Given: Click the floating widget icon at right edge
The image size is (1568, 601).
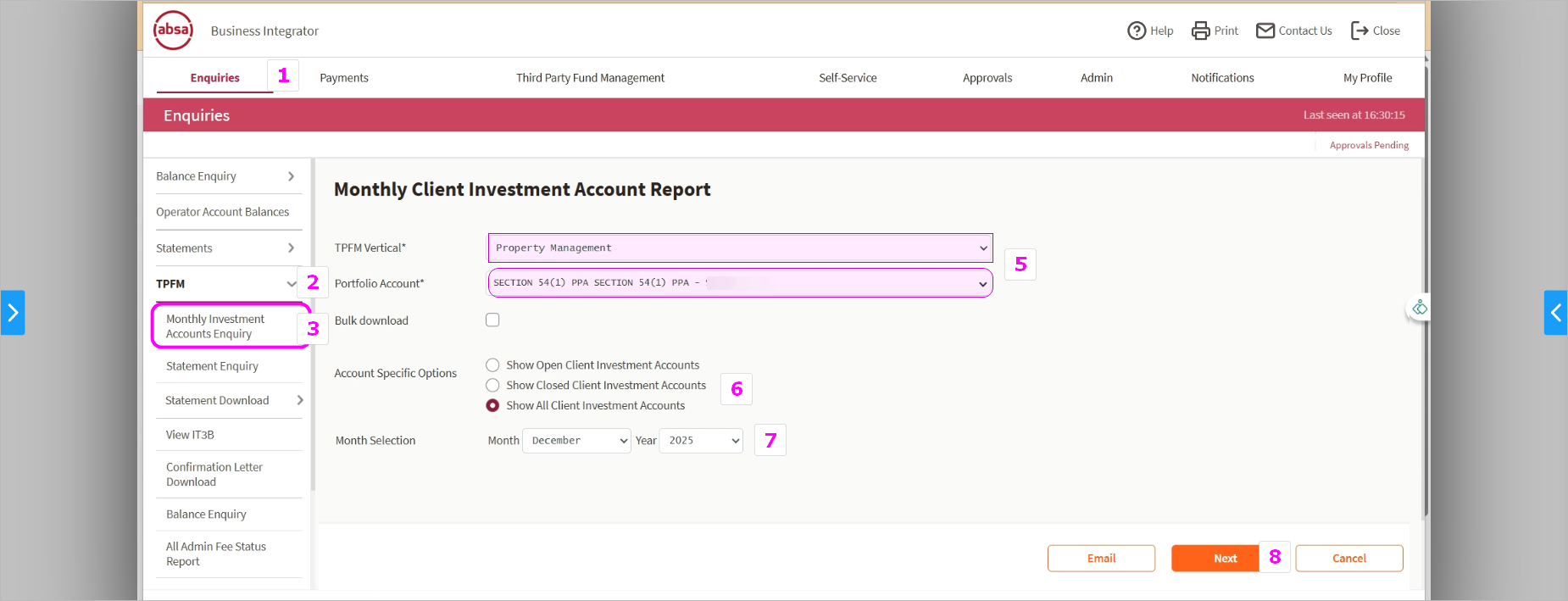Looking at the screenshot, I should pyautogui.click(x=1420, y=308).
